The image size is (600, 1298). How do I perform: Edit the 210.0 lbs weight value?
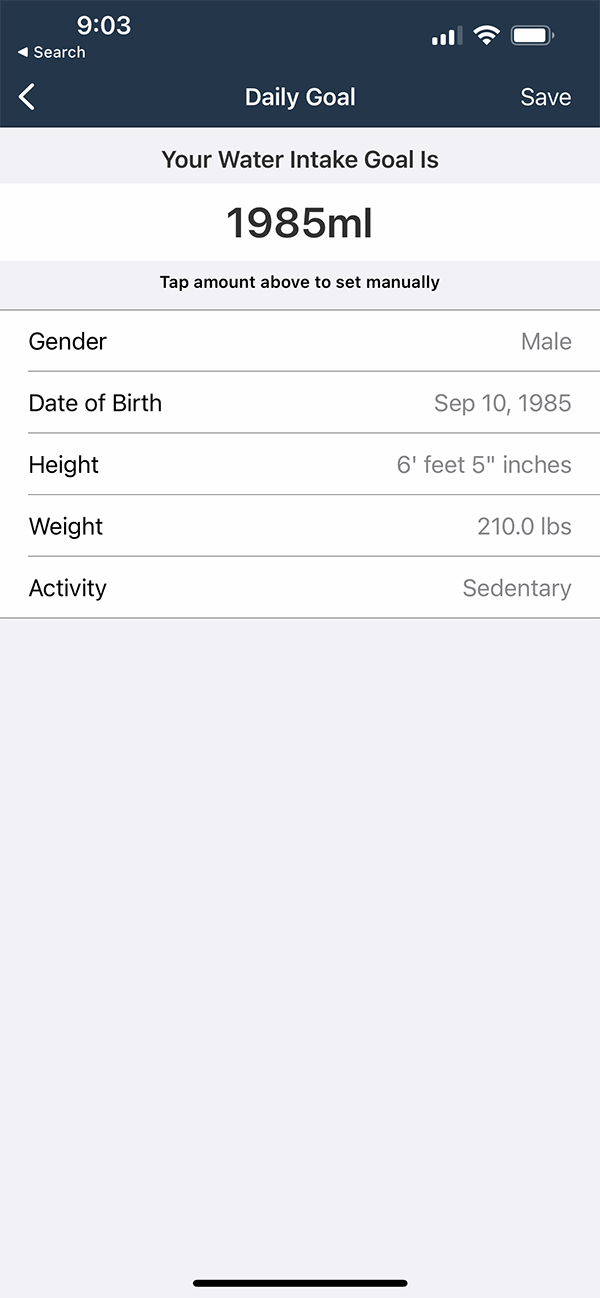coord(524,527)
